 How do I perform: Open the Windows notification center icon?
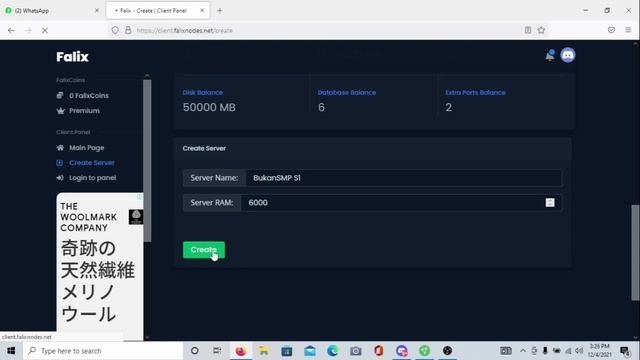coord(625,351)
